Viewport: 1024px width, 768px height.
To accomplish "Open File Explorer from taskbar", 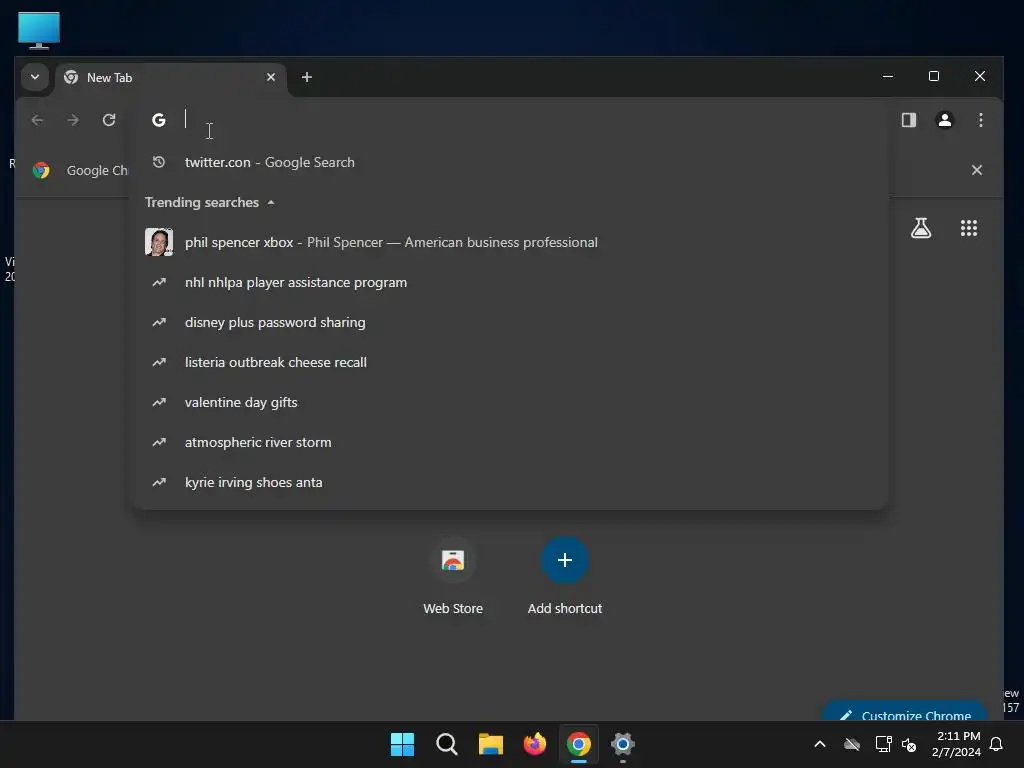I will [490, 744].
